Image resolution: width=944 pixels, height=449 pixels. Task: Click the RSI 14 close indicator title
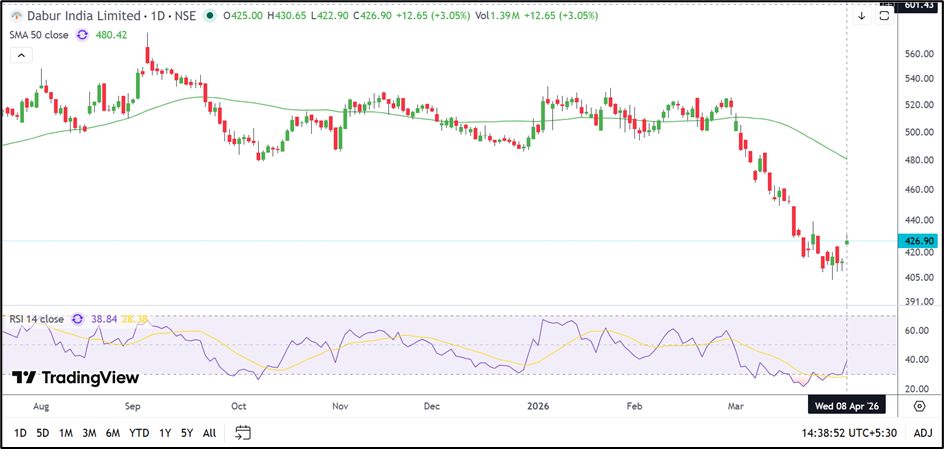(x=34, y=319)
